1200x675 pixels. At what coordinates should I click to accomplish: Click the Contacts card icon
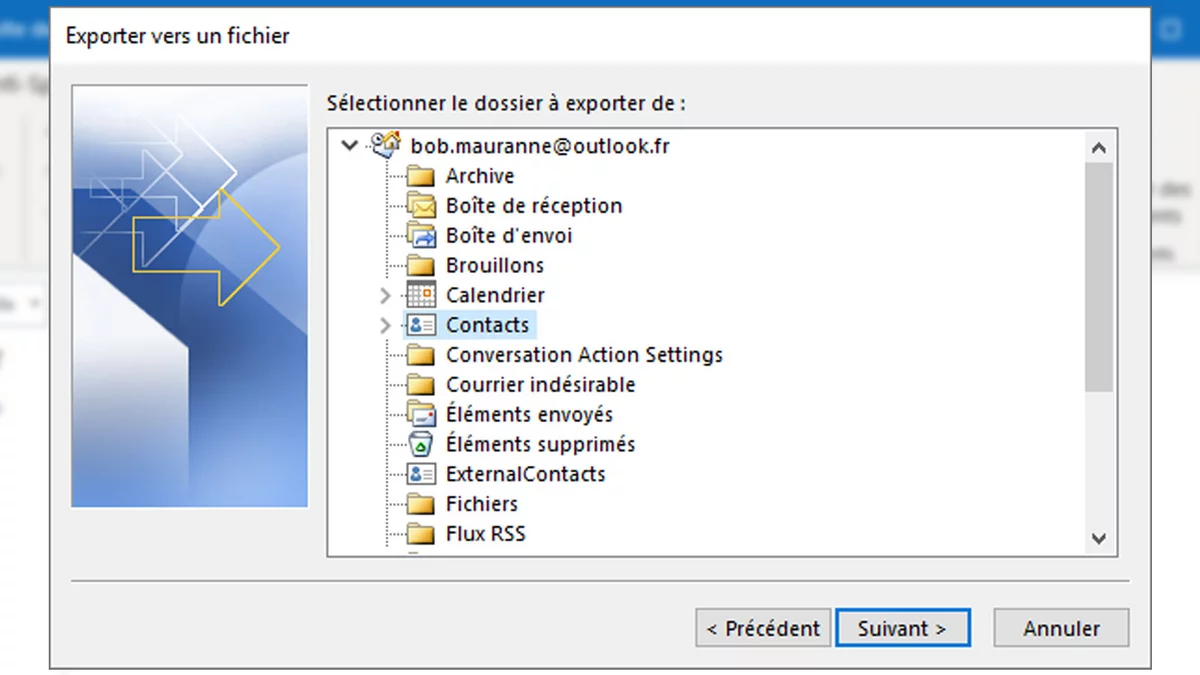pos(421,325)
